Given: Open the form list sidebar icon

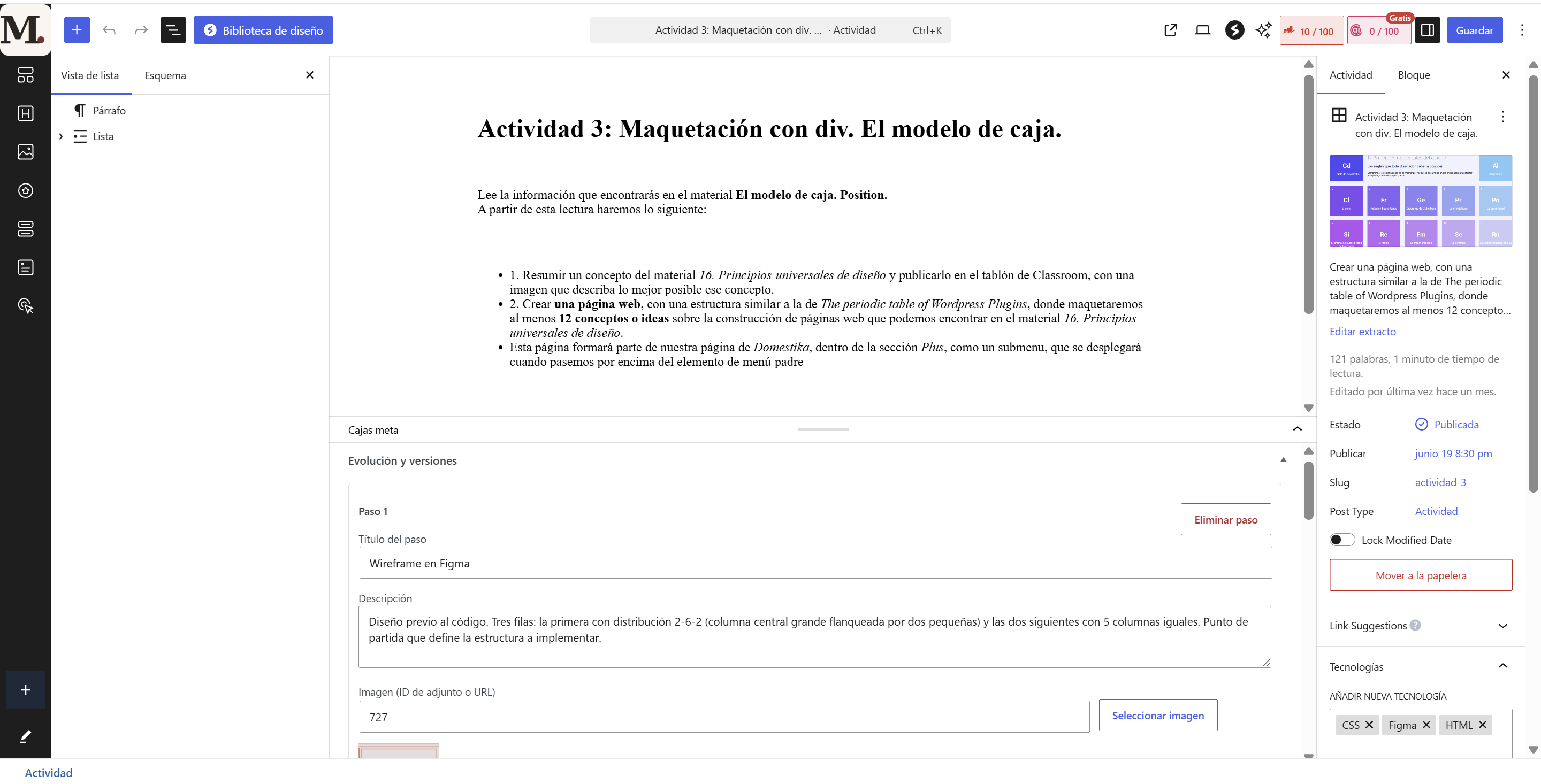Looking at the screenshot, I should click(25, 267).
